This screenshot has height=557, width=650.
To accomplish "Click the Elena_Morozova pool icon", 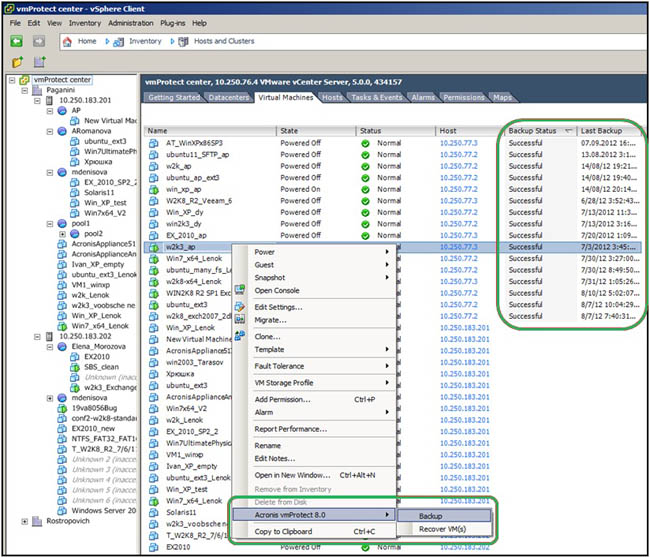I will click(x=62, y=346).
